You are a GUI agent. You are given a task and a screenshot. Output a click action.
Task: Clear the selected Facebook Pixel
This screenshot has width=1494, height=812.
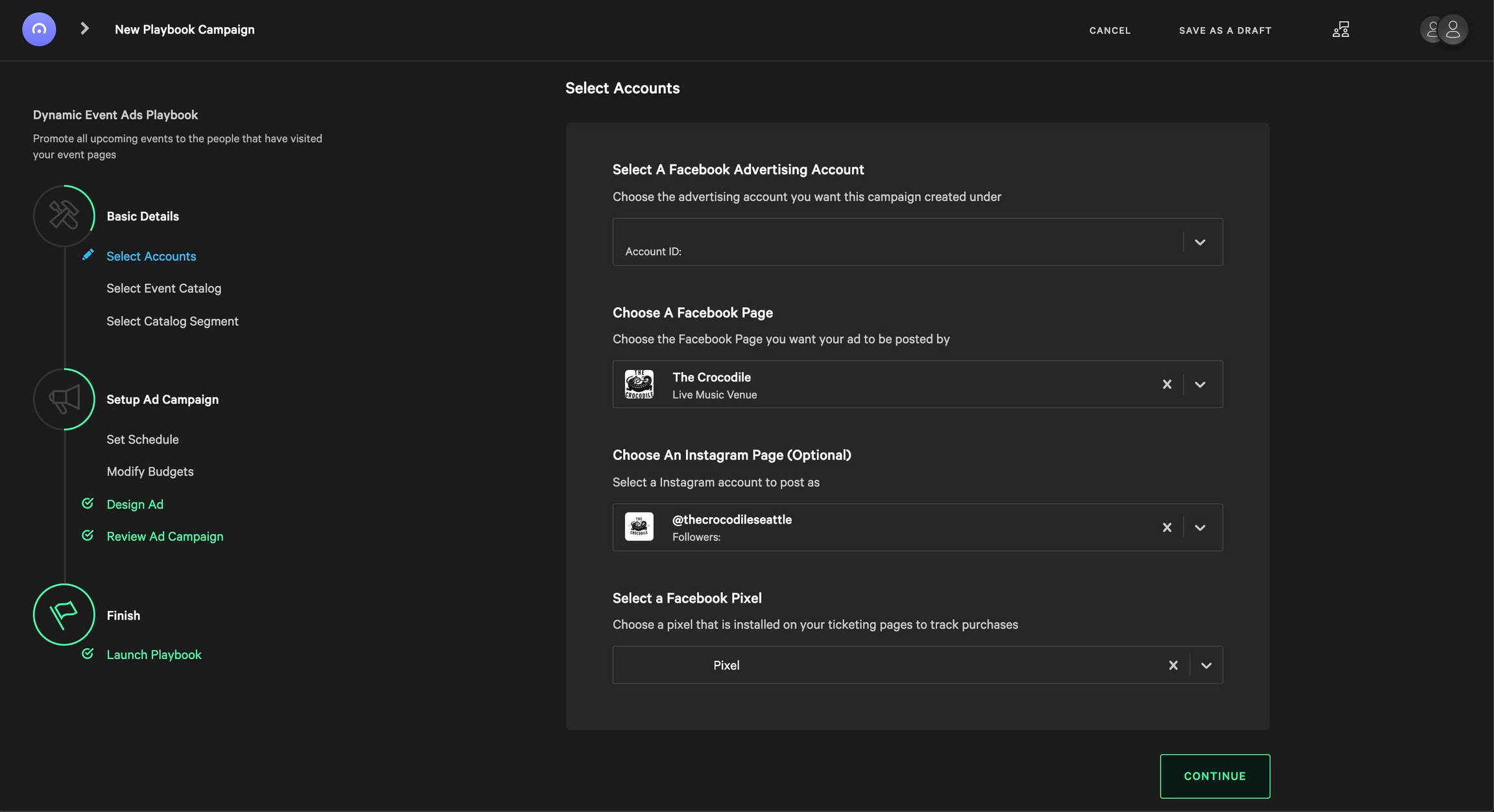[1173, 666]
